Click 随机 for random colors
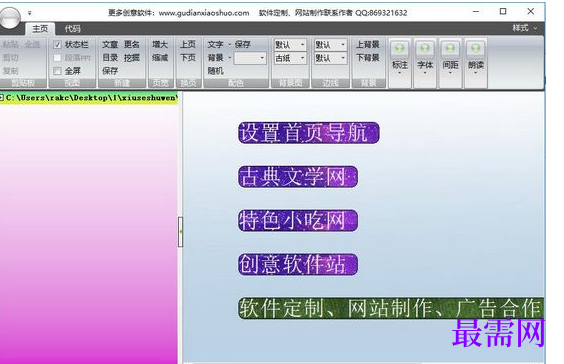Viewport: 564px width, 364px height. [x=215, y=71]
